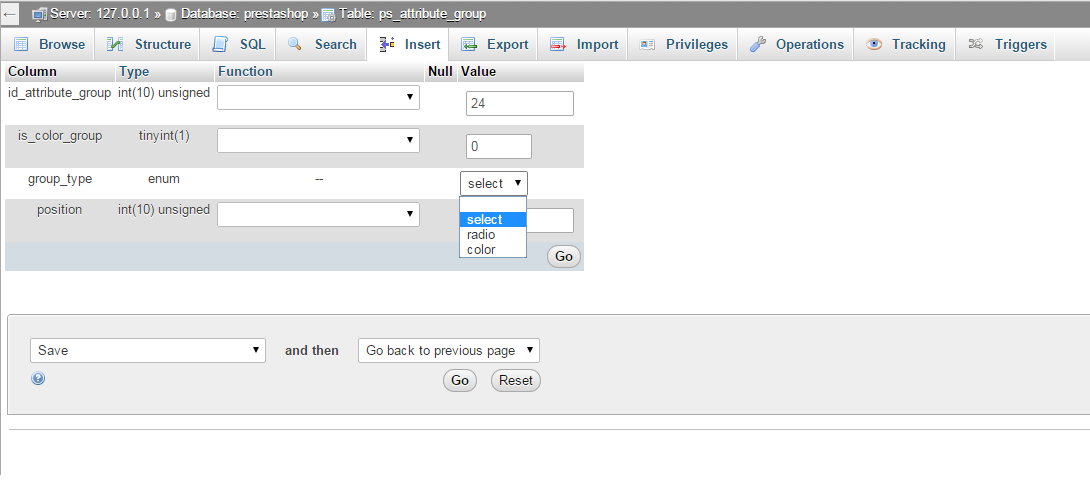Open the SQL tab
The image size is (1090, 500).
pos(238,44)
